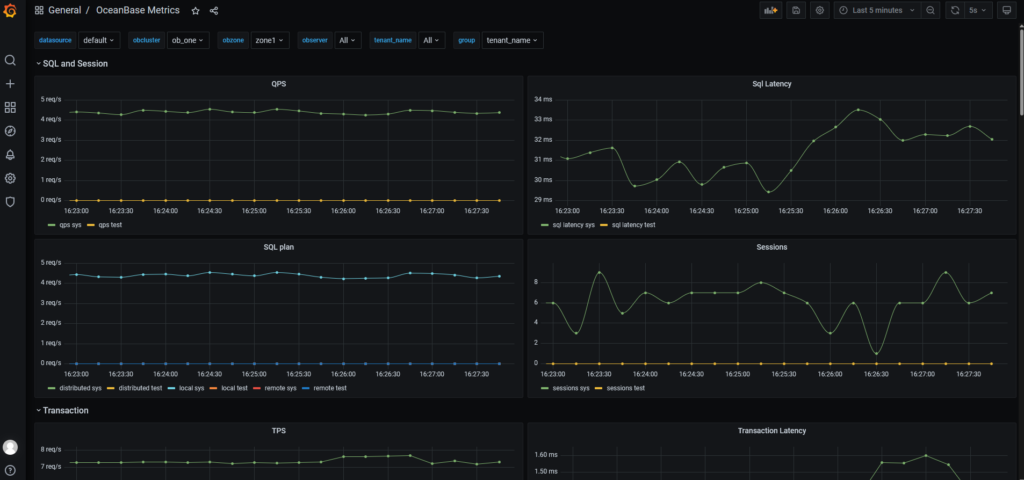Open the TPS panel title menu
This screenshot has height=480, width=1024.
[279, 430]
